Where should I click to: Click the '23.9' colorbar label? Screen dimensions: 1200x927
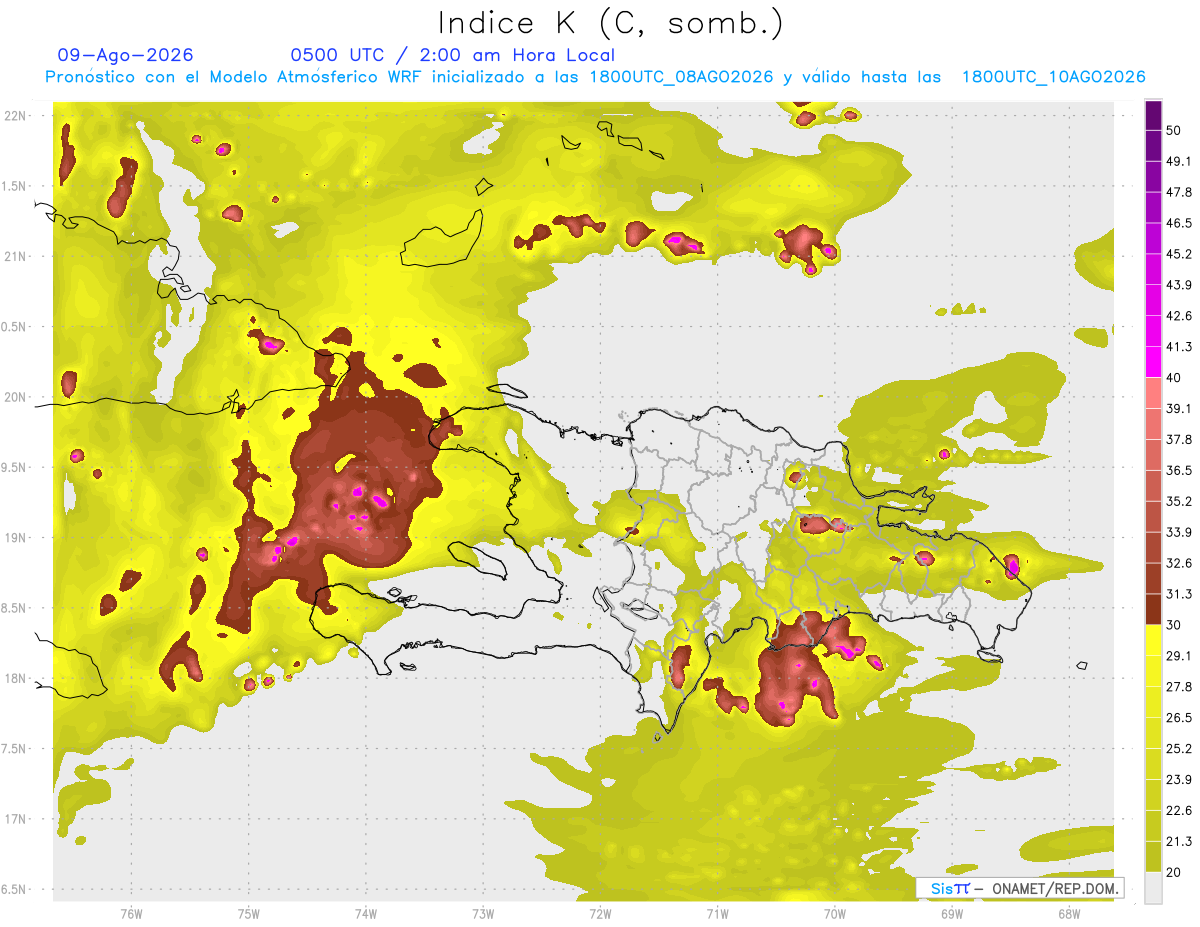point(1179,780)
